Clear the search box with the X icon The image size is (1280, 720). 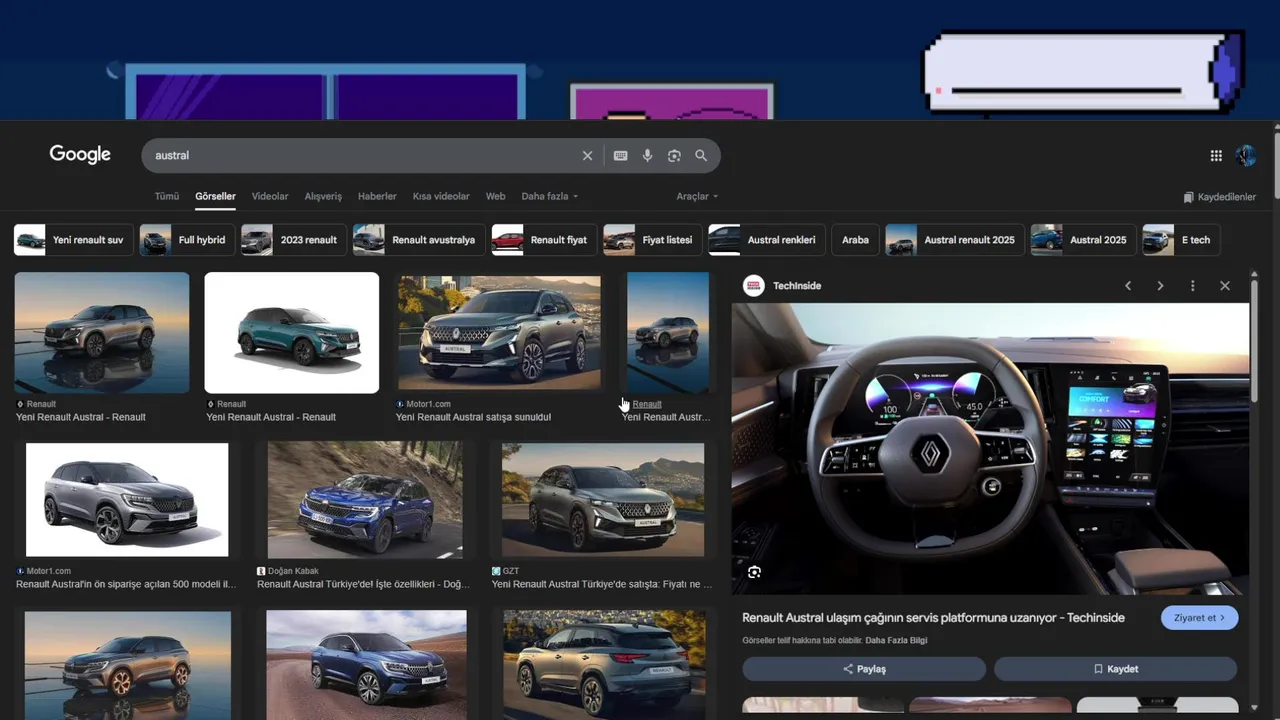click(587, 156)
